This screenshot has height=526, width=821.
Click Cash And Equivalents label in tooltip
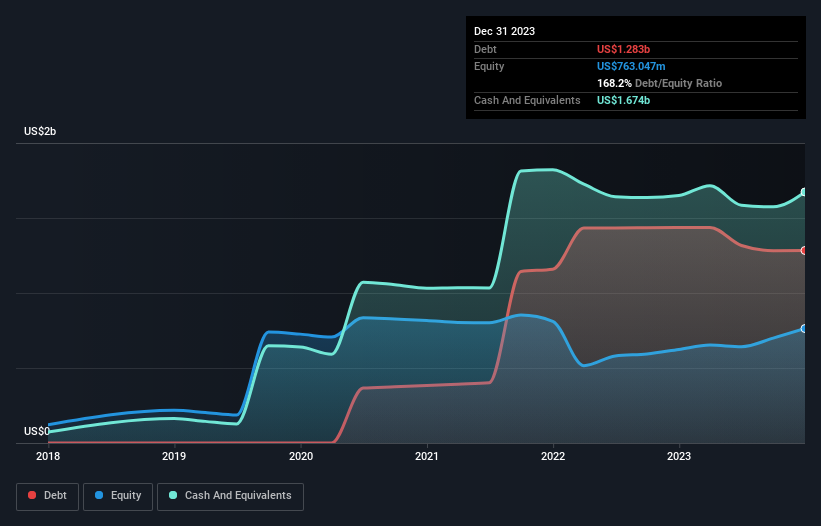(x=527, y=100)
